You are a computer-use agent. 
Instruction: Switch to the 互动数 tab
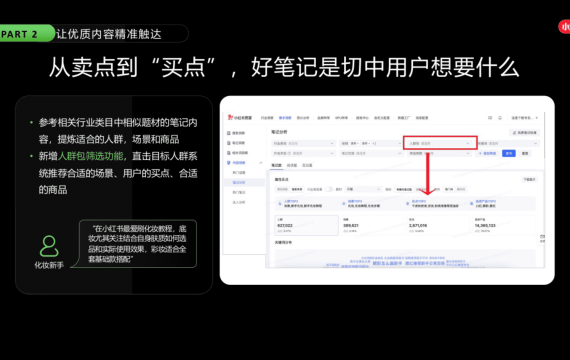[307, 165]
